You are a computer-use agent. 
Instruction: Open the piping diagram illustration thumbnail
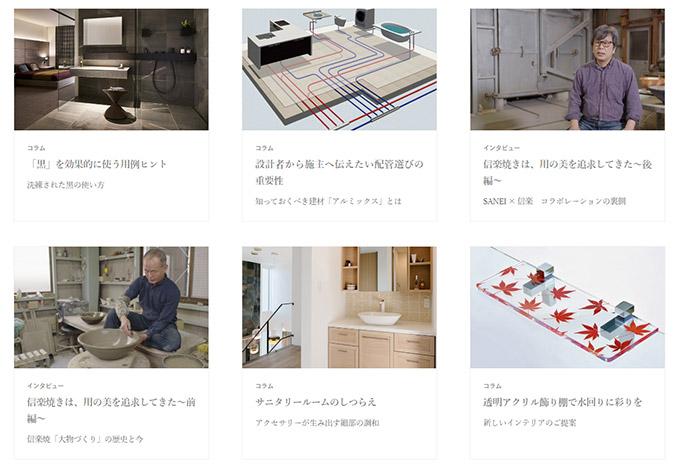(x=339, y=69)
